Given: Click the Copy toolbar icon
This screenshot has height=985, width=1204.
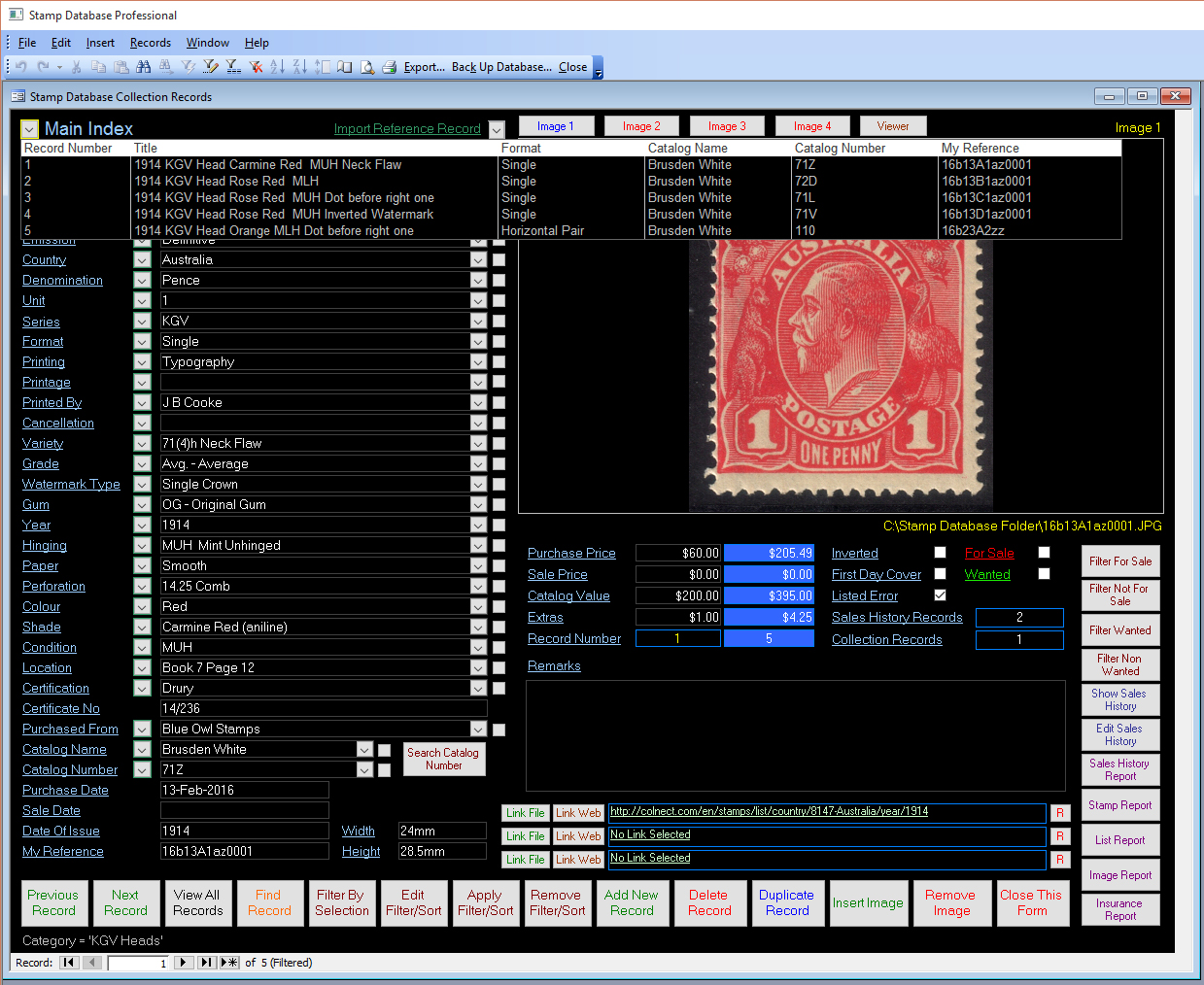Looking at the screenshot, I should point(98,67).
